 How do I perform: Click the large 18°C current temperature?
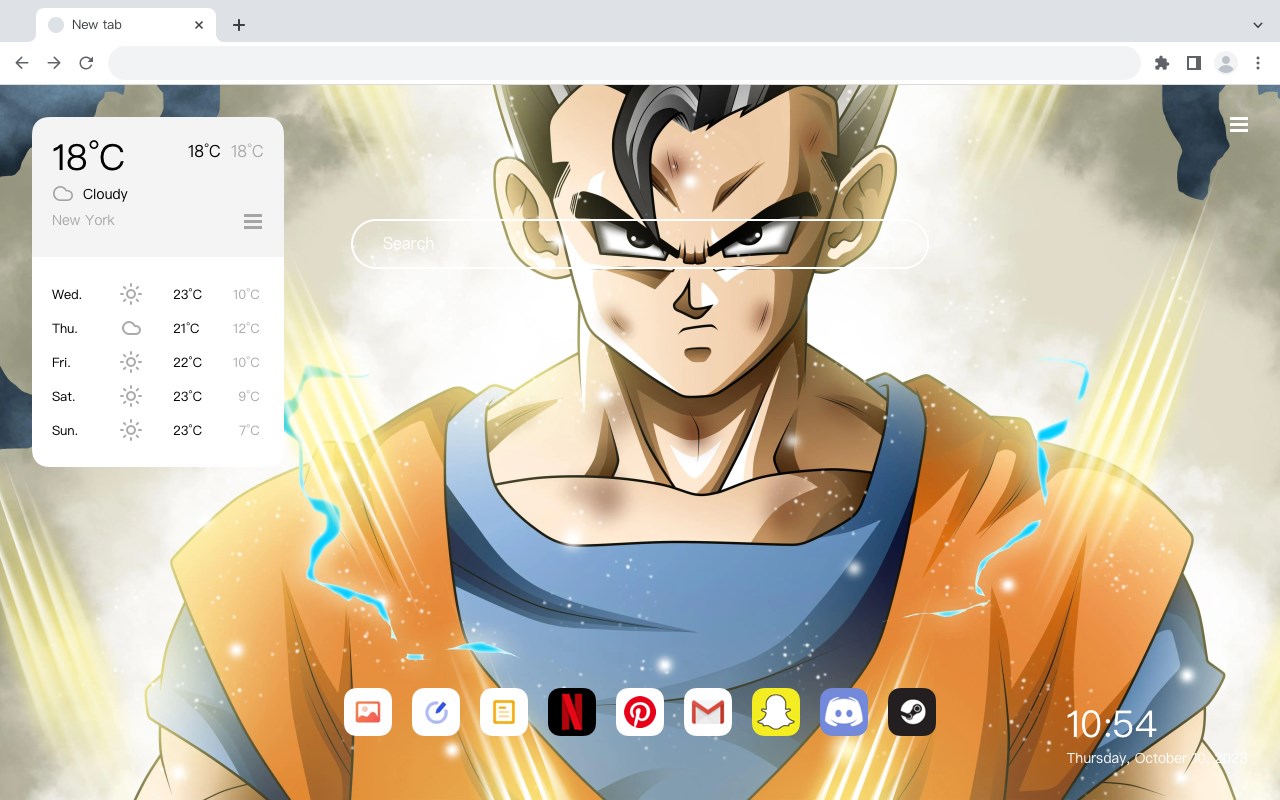click(88, 156)
